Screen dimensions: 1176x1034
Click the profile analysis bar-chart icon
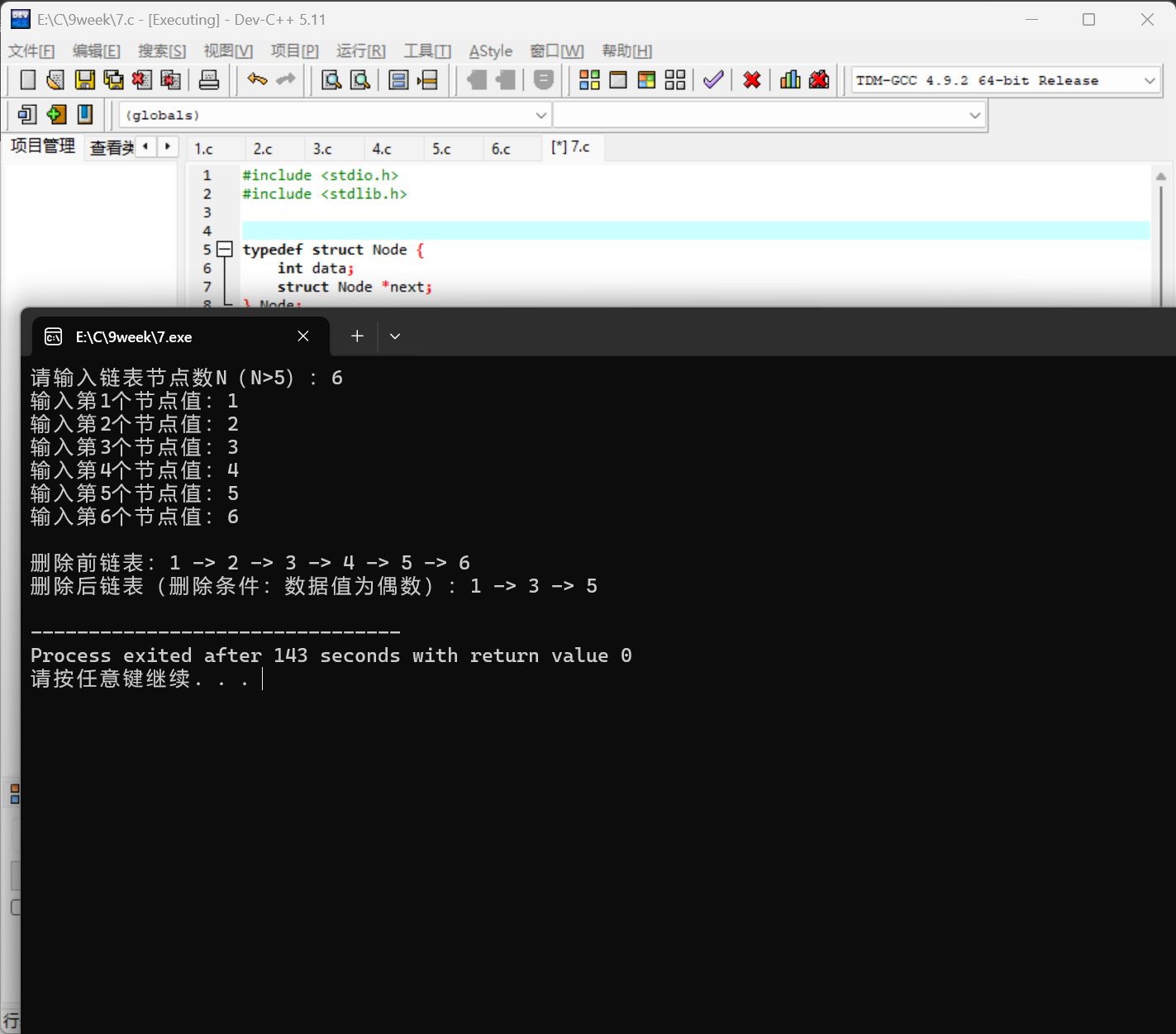tap(790, 80)
